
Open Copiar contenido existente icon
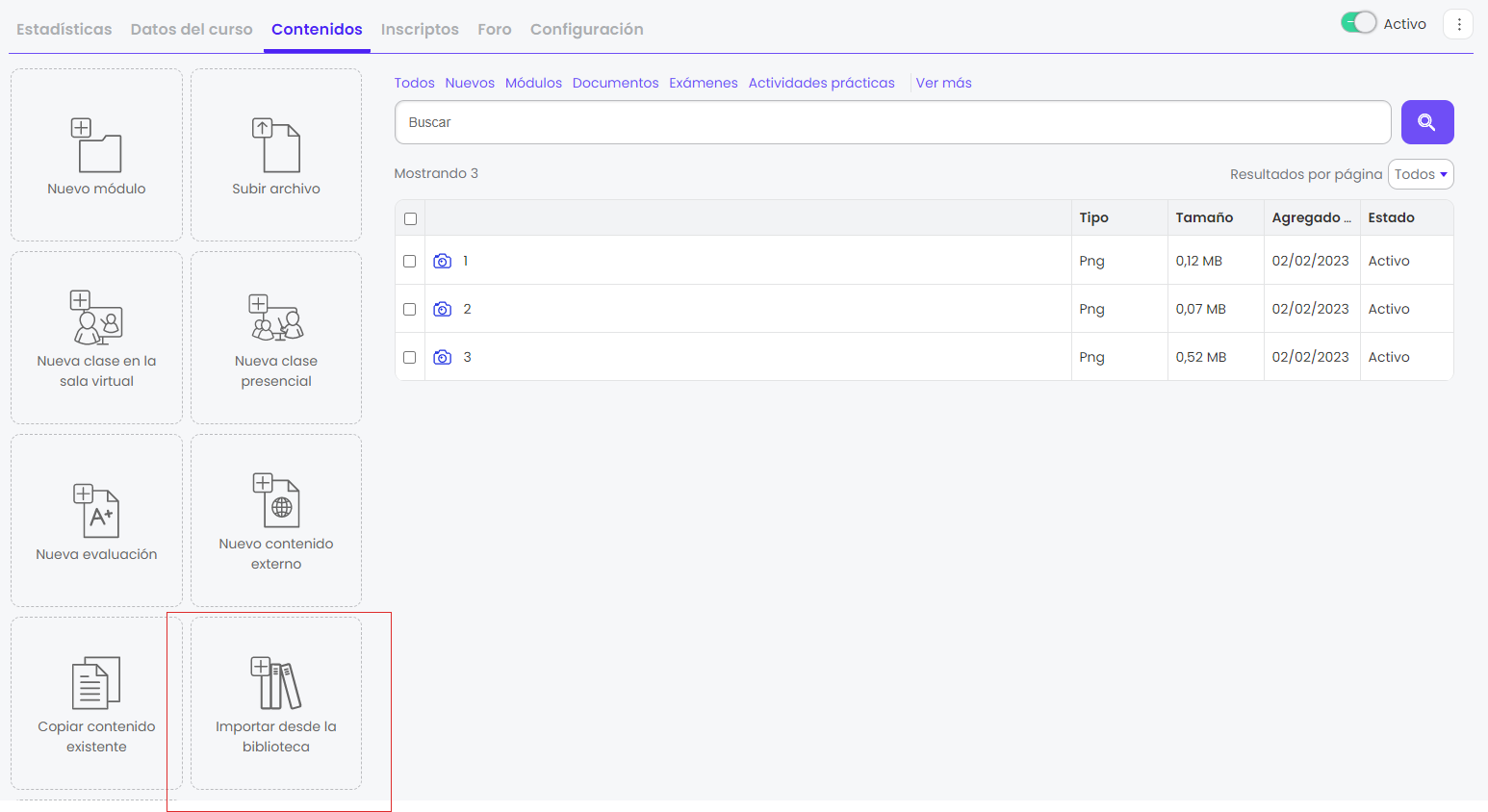point(96,683)
